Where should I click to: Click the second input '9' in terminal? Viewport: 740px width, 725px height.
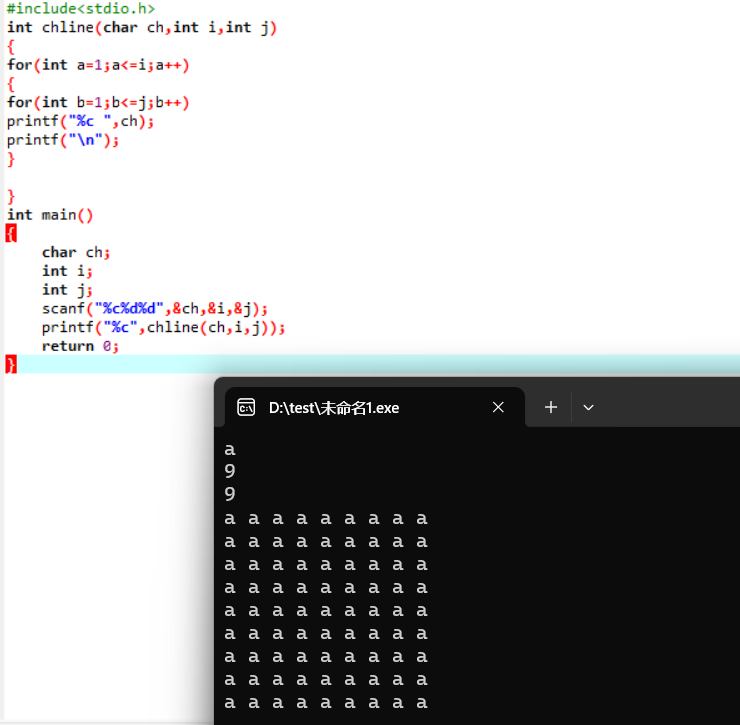pyautogui.click(x=230, y=494)
